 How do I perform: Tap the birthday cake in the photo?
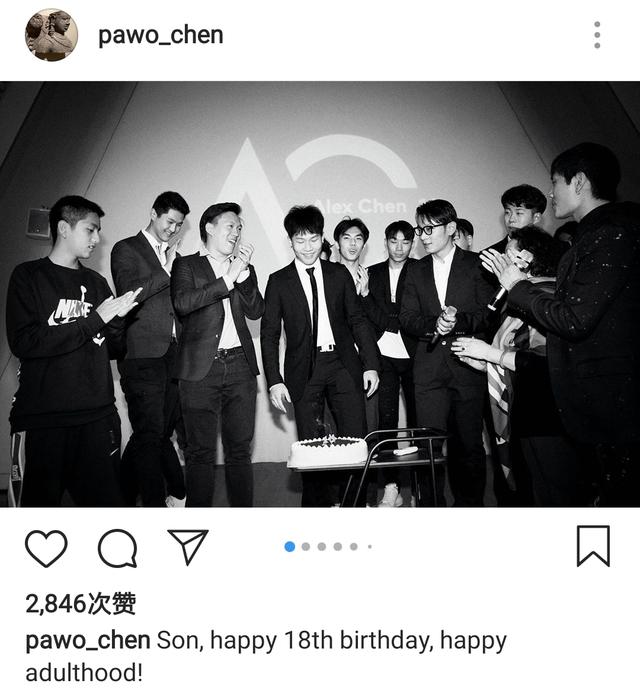click(328, 451)
